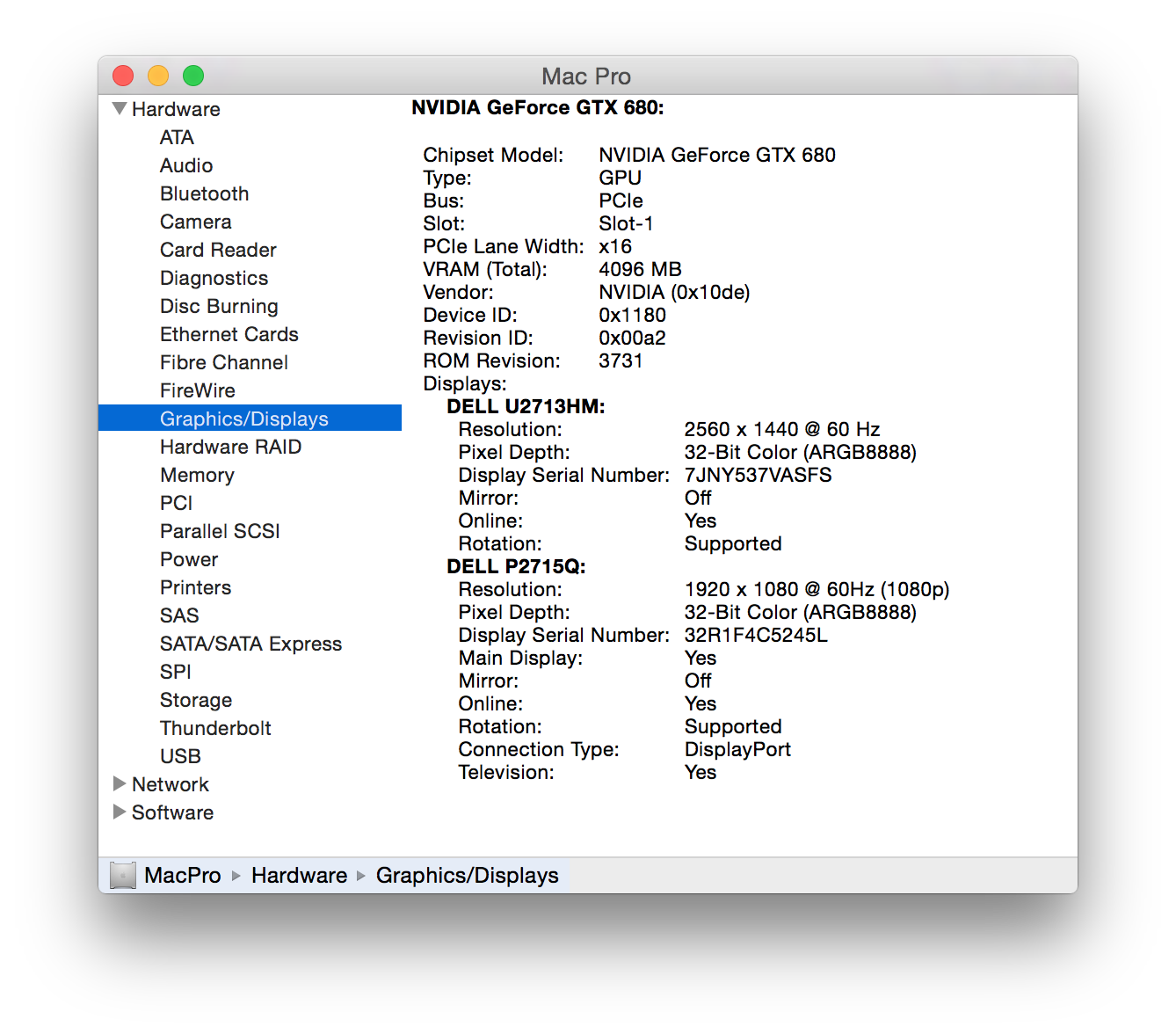The image size is (1176, 1034).
Task: Click Connection Type value DisplayPort
Action: click(x=737, y=749)
